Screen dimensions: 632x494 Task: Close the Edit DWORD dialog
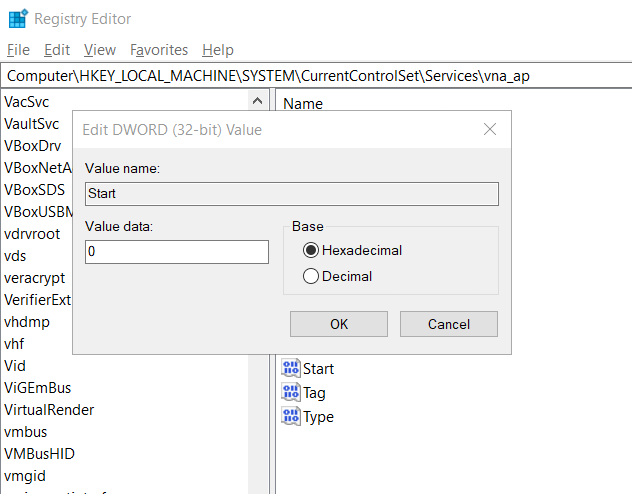[490, 129]
